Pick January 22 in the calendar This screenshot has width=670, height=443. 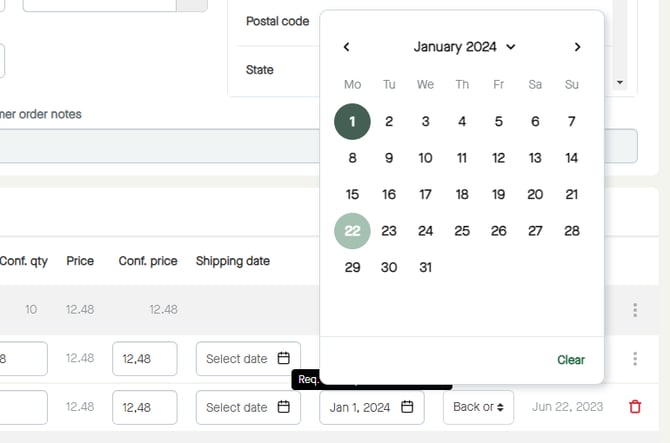point(352,231)
